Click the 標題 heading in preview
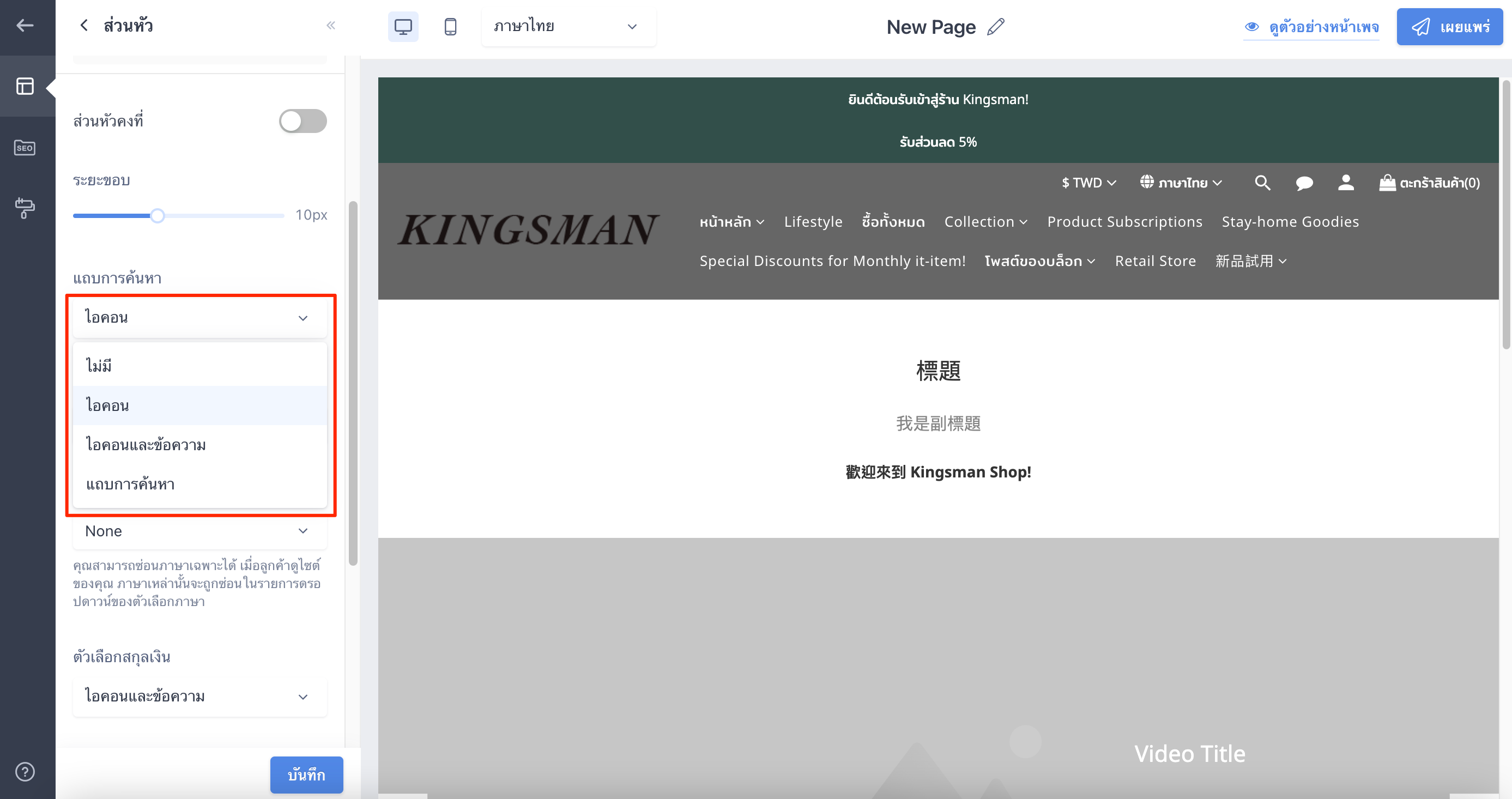This screenshot has width=1512, height=799. (938, 371)
